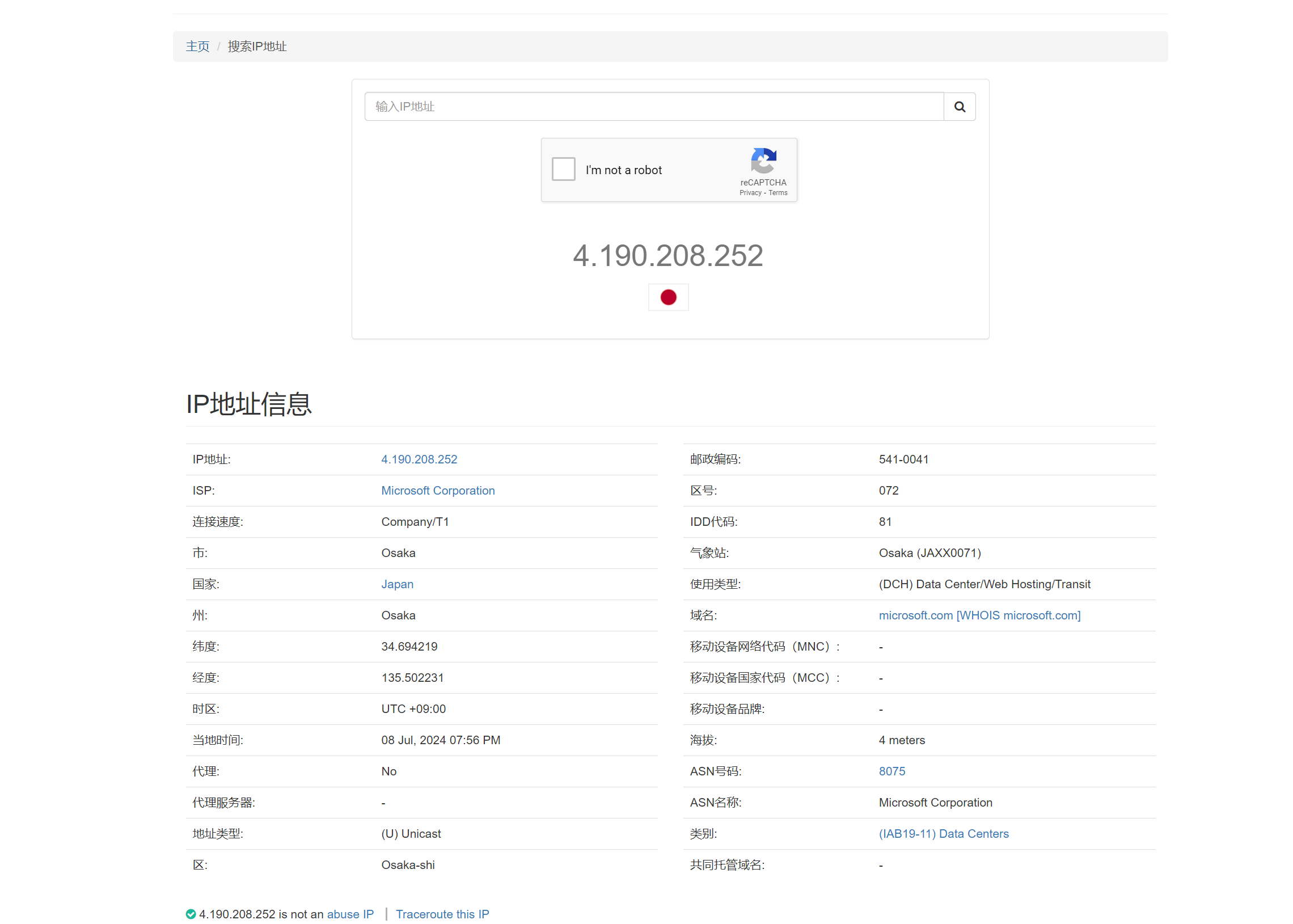Open the Traceroute this IP link
Viewport: 1293px width, 924px height.
(442, 914)
